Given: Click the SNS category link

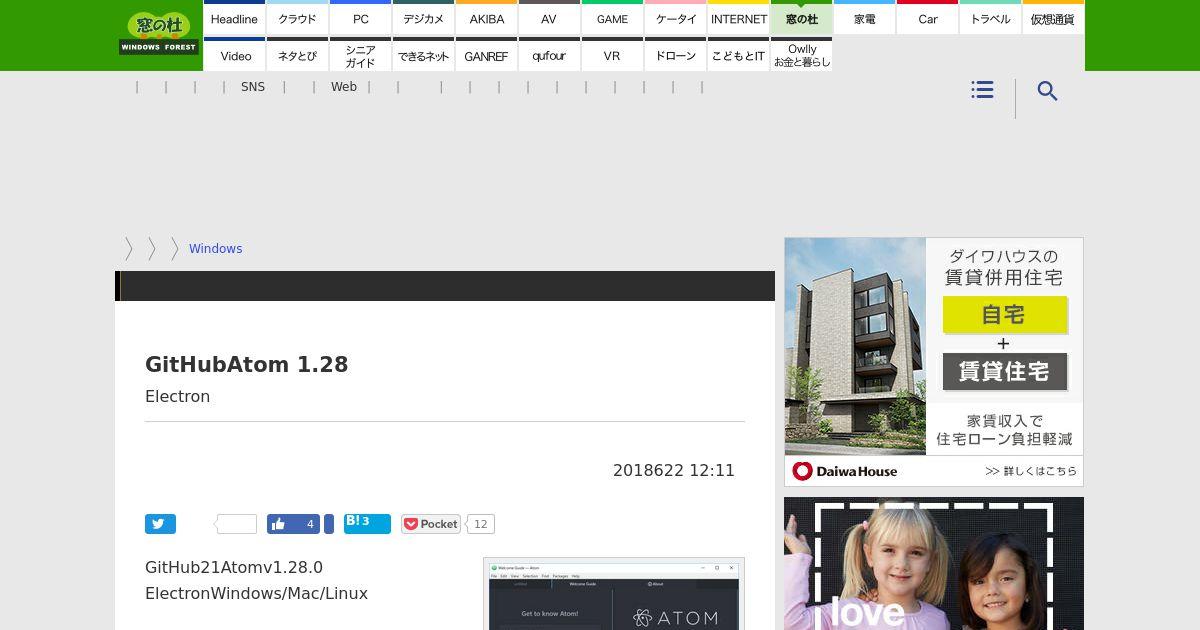Looking at the screenshot, I should click(x=253, y=87).
